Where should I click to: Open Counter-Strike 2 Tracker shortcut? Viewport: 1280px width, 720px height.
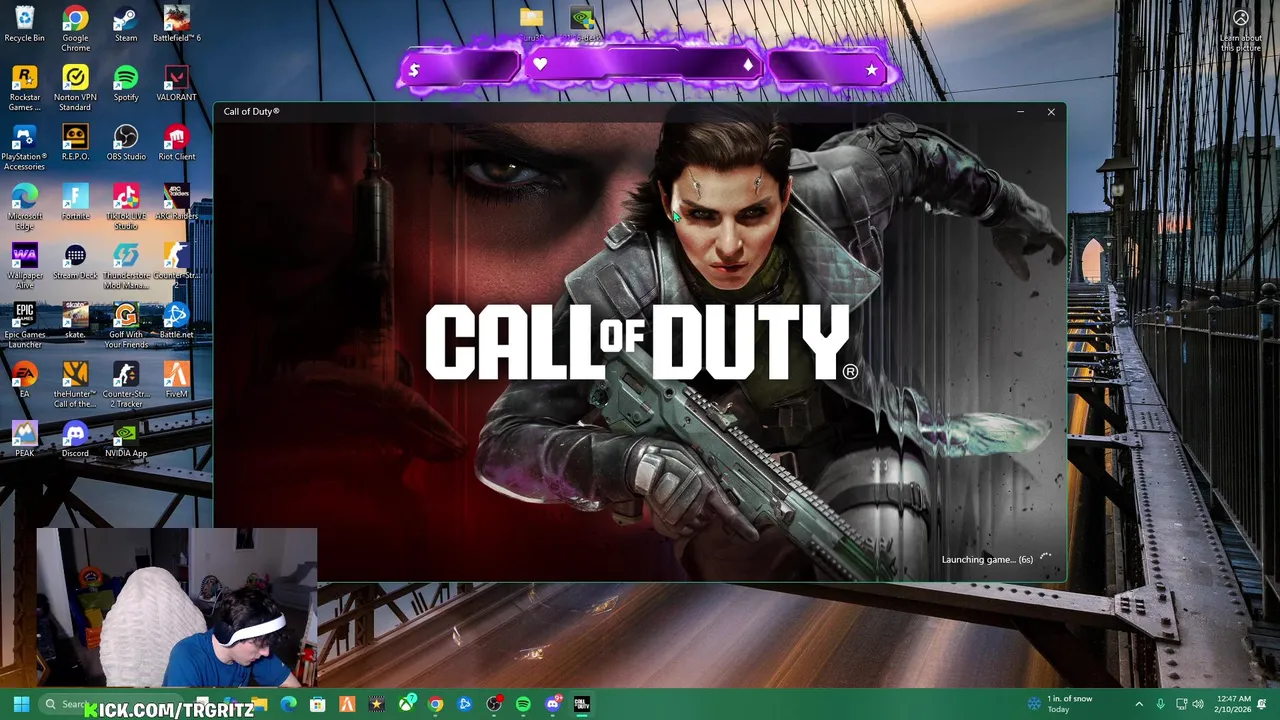pyautogui.click(x=126, y=385)
